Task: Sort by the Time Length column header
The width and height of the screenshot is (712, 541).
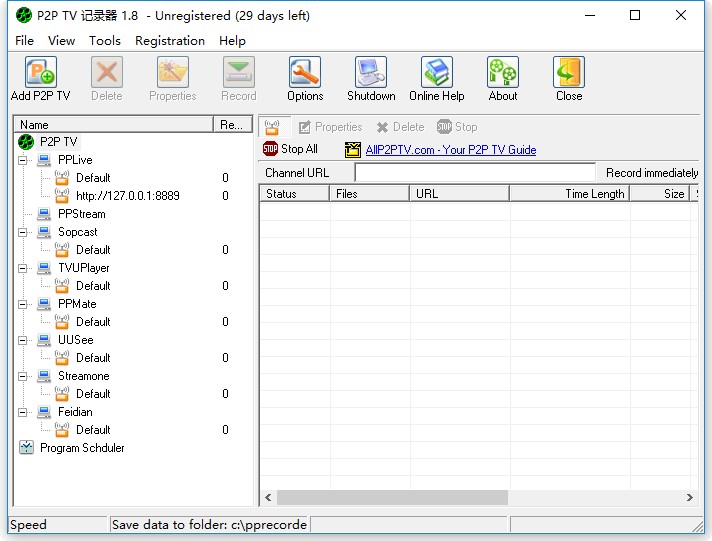Action: pos(594,194)
